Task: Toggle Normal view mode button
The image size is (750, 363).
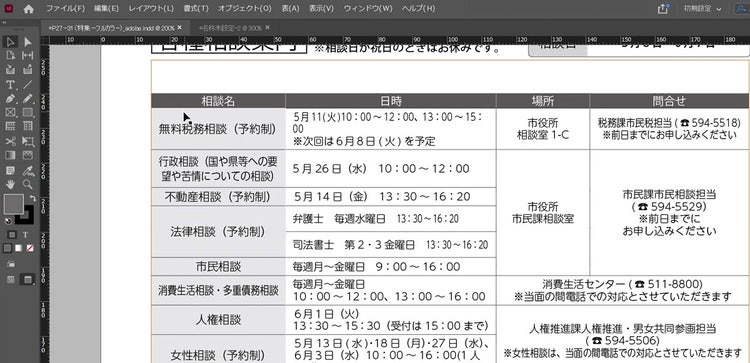Action: (11, 280)
